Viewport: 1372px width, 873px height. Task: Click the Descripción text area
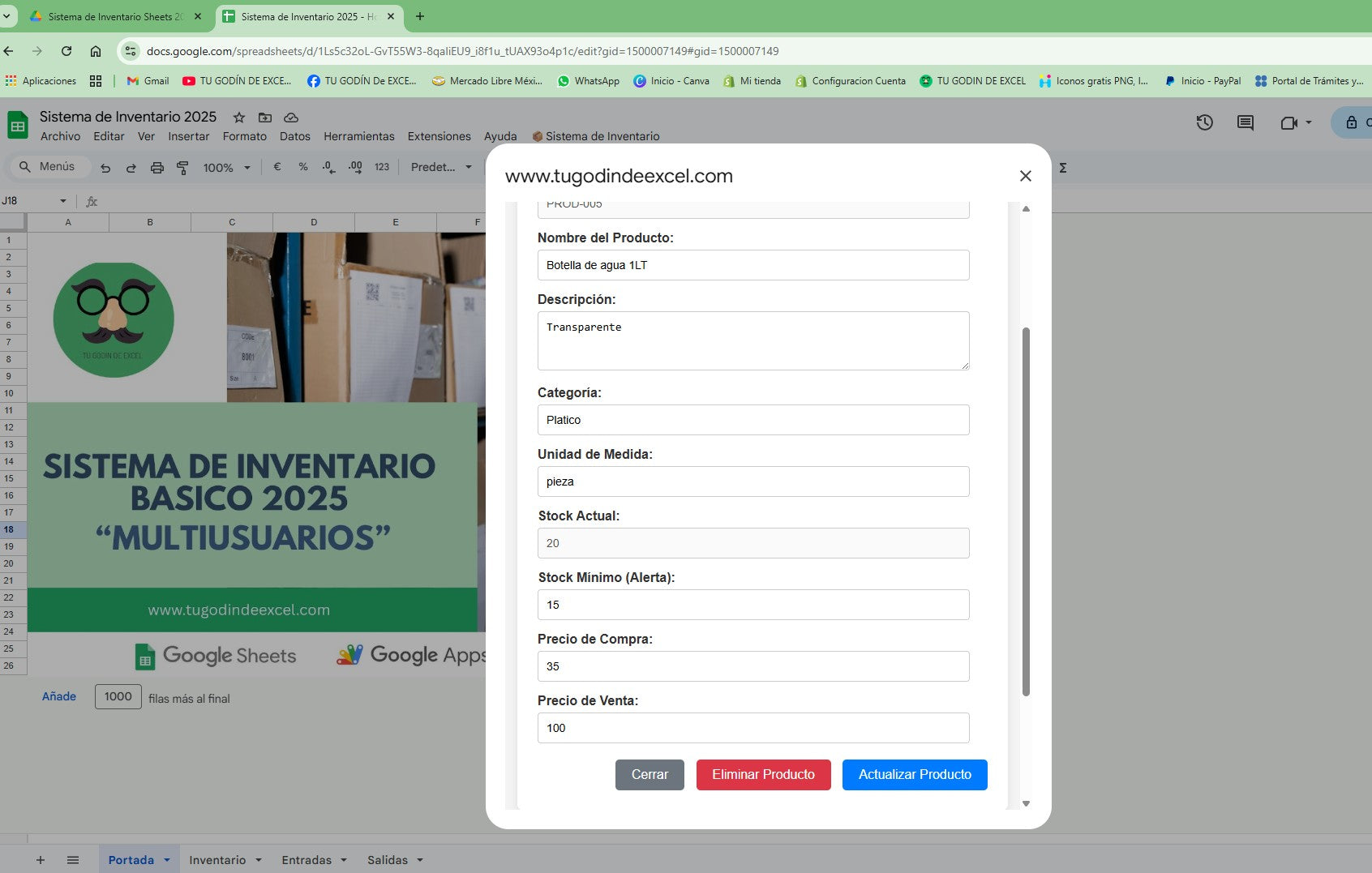click(x=753, y=340)
